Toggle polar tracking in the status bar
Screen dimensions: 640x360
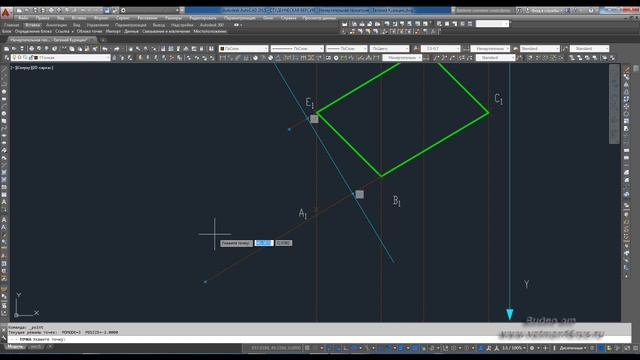click(354, 348)
